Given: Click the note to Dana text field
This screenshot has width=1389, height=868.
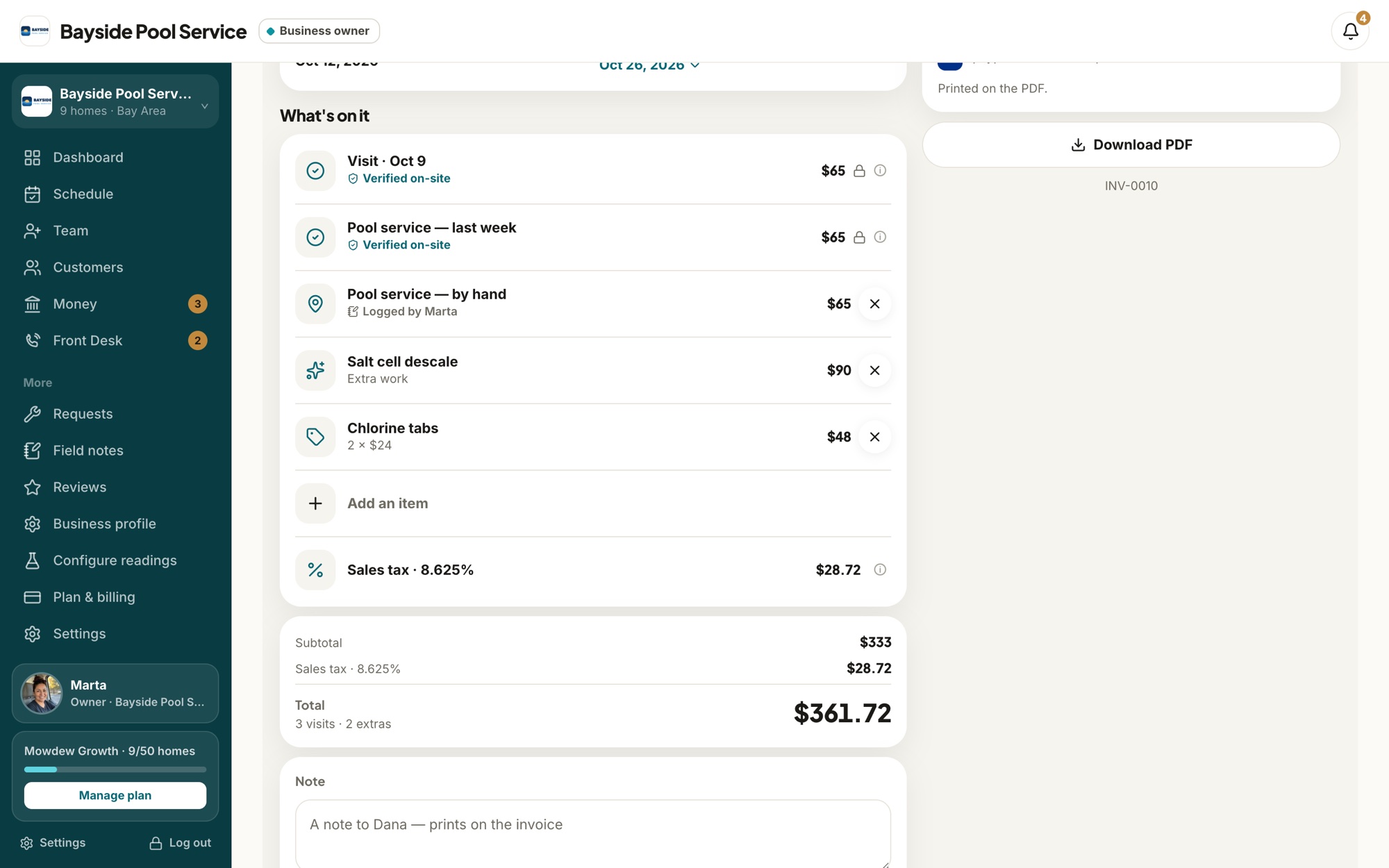Looking at the screenshot, I should (x=593, y=834).
